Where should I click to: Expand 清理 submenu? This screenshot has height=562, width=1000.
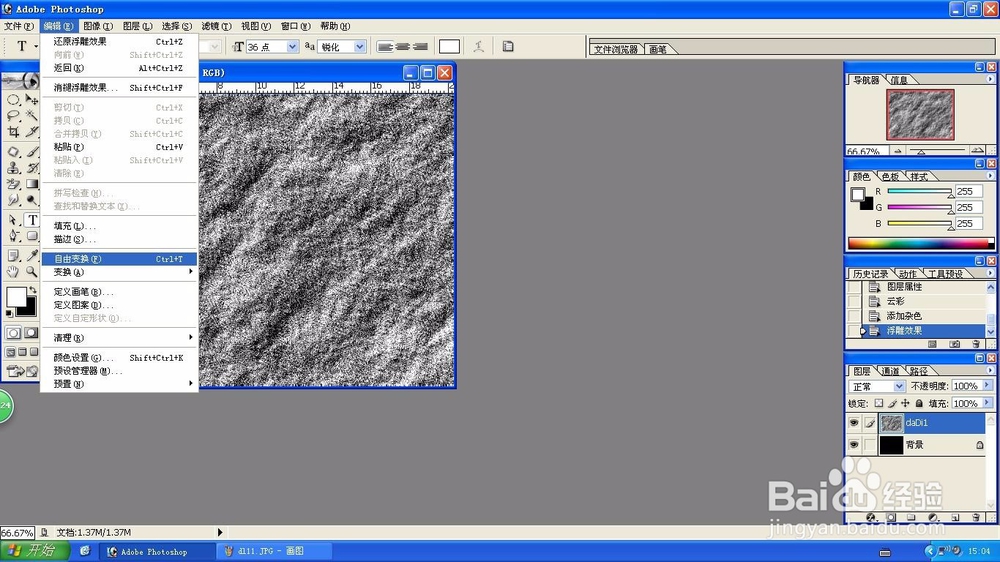[119, 338]
